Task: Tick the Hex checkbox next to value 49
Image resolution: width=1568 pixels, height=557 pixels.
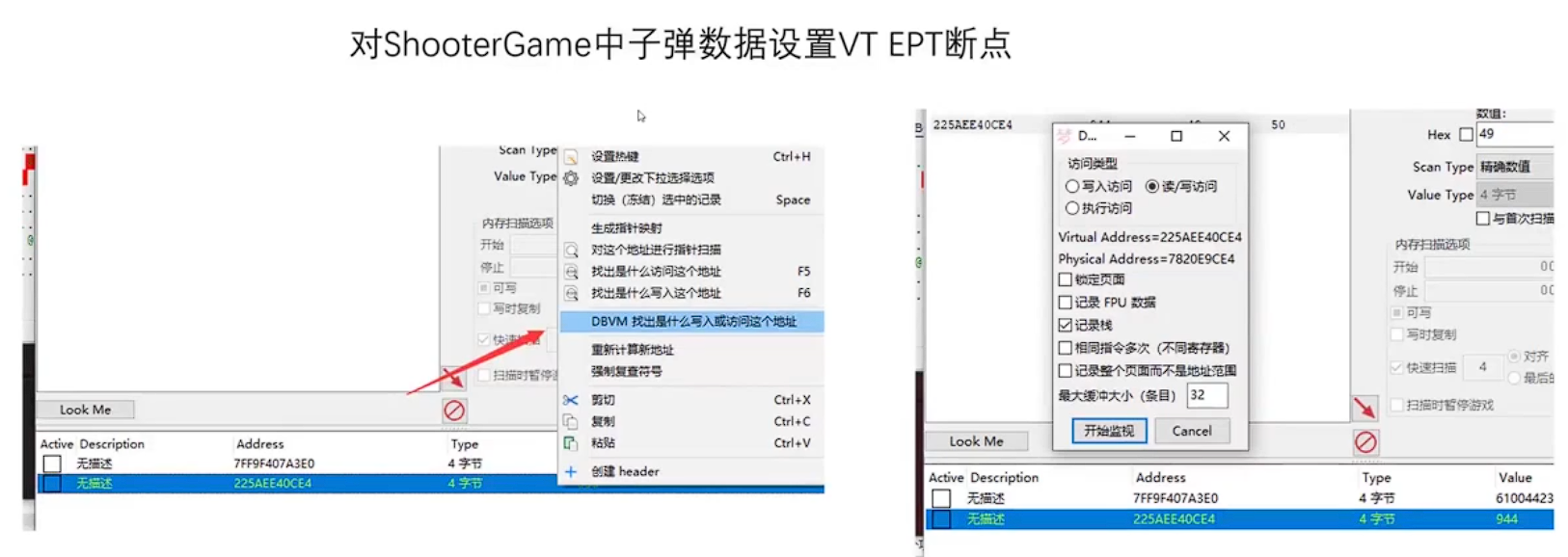Action: pos(1467,134)
